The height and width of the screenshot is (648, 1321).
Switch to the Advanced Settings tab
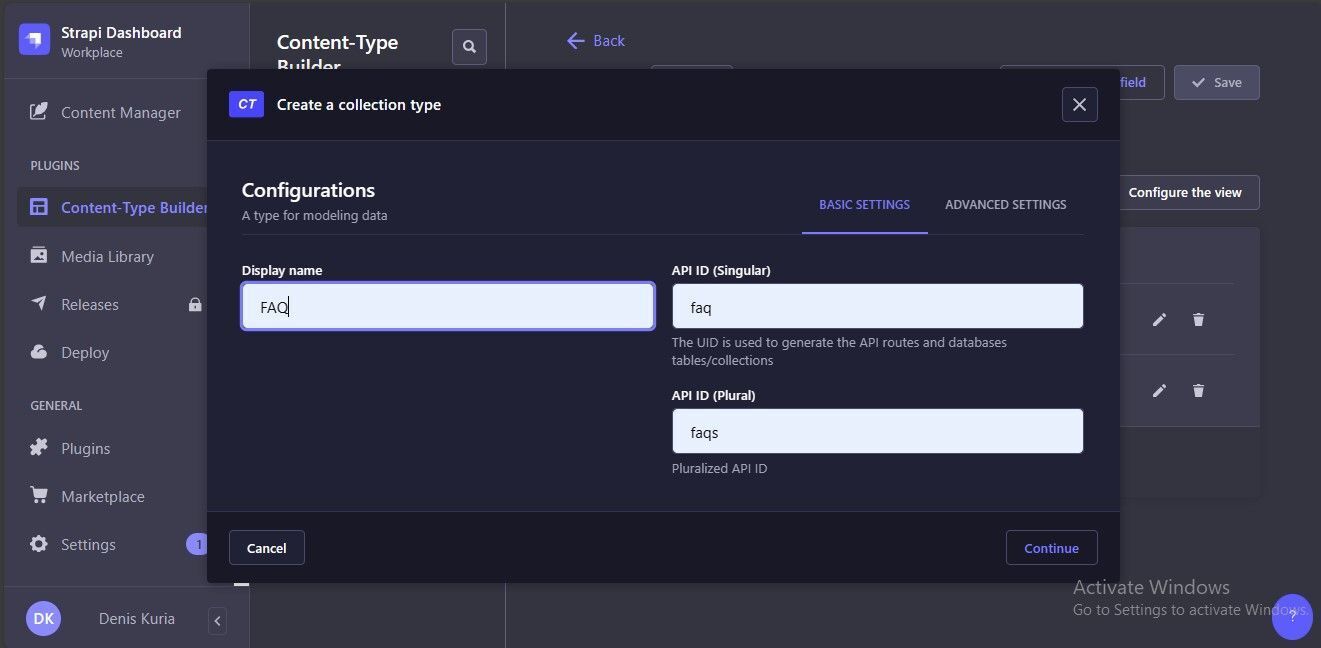coord(1005,205)
